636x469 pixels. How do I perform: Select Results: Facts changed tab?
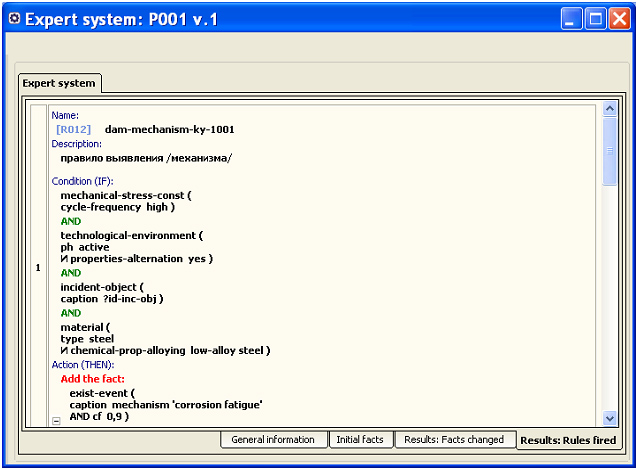click(454, 439)
